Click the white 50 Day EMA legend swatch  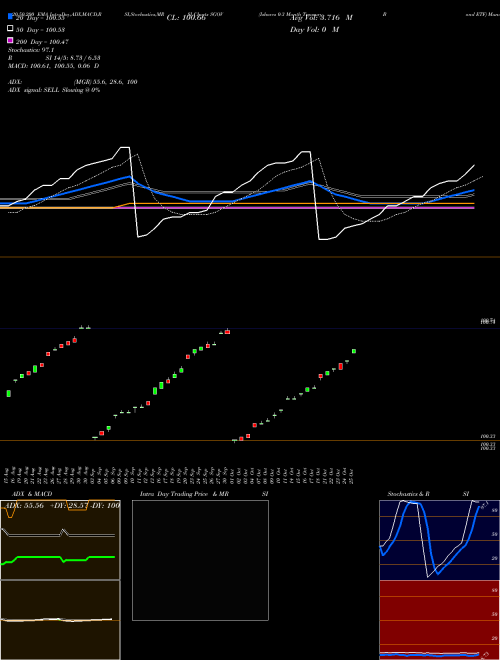pyautogui.click(x=10, y=29)
